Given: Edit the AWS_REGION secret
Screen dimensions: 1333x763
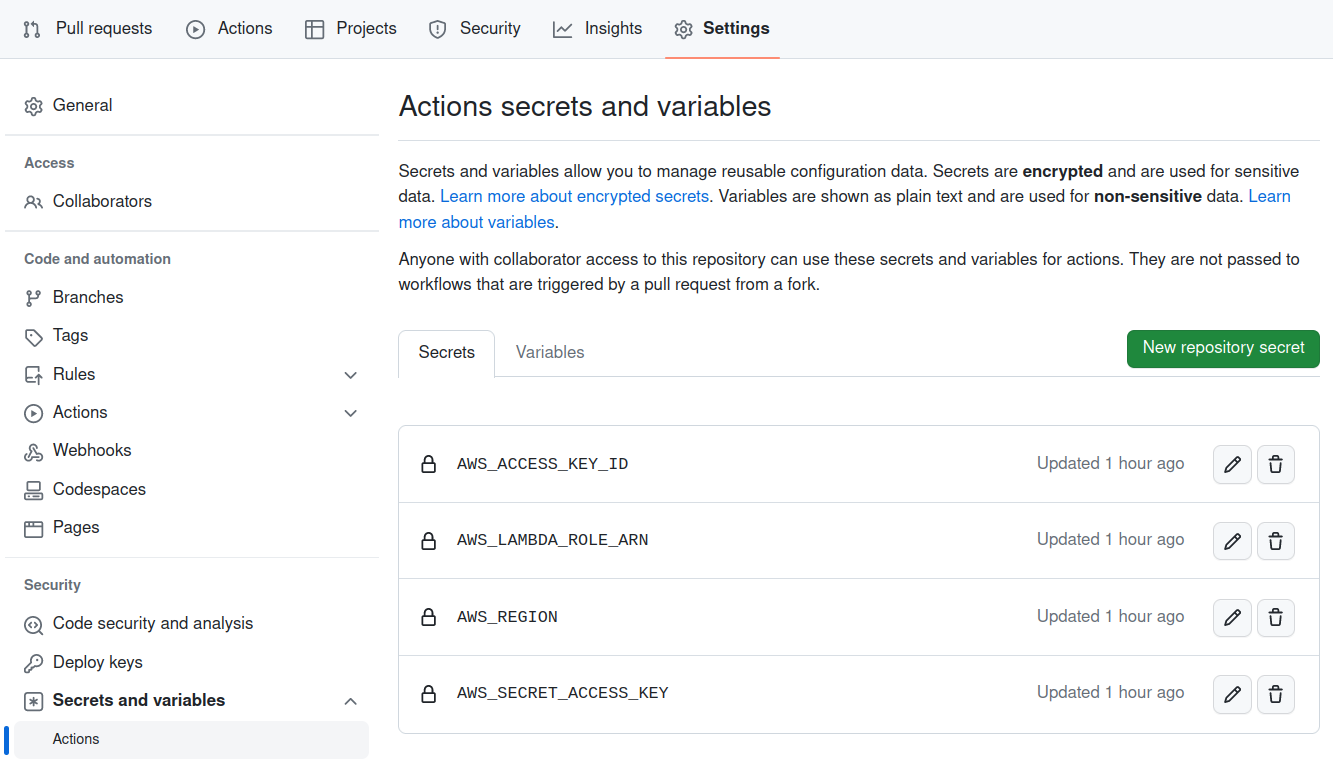Looking at the screenshot, I should [x=1232, y=618].
